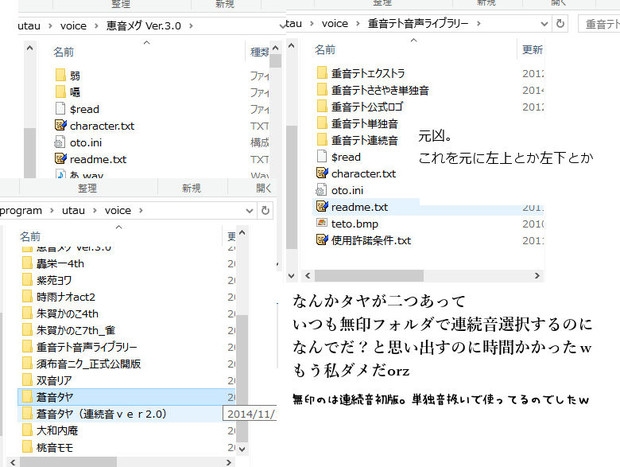Click the oto.ini icon in the top-left window
Image resolution: width=620 pixels, height=467 pixels.
click(x=60, y=142)
